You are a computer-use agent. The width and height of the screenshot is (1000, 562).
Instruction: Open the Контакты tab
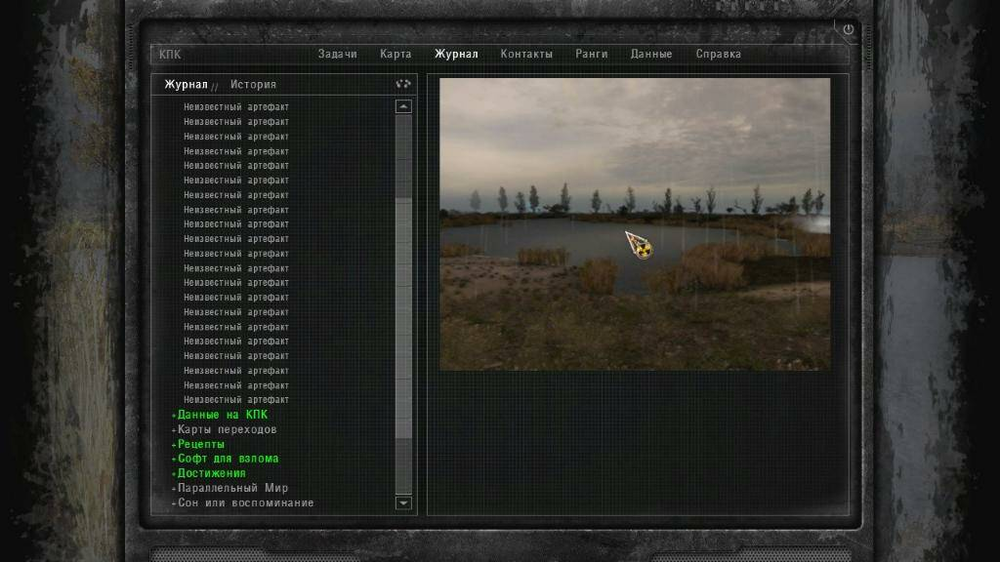tap(526, 54)
